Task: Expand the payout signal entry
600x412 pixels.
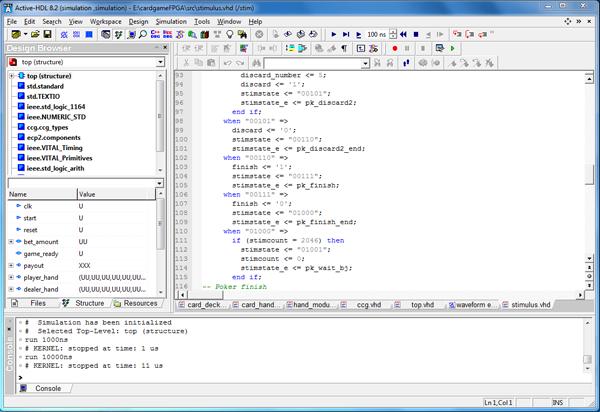Action: (x=10, y=266)
